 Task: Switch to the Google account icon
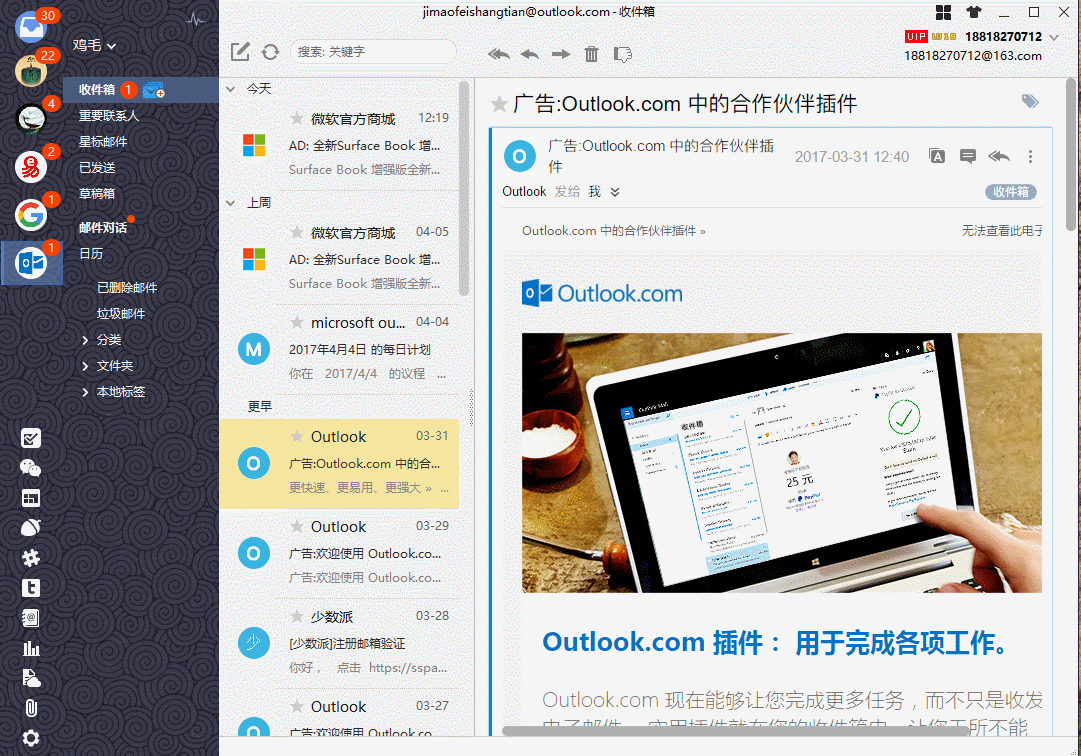pyautogui.click(x=31, y=215)
